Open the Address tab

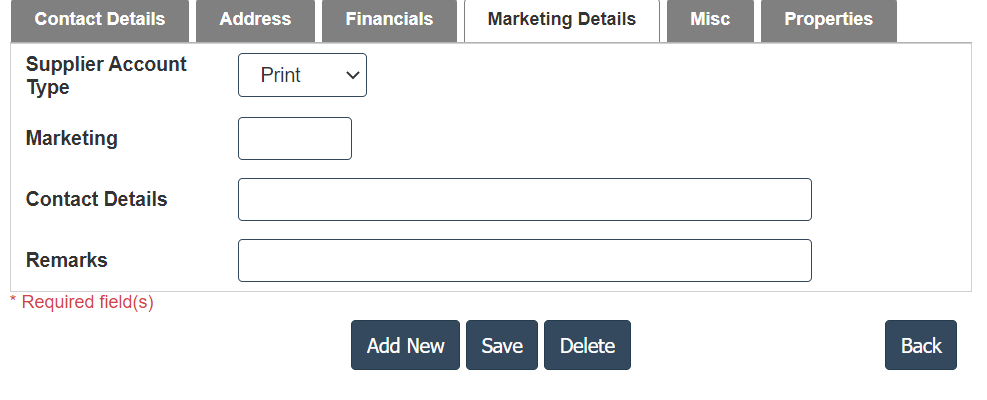tap(255, 20)
